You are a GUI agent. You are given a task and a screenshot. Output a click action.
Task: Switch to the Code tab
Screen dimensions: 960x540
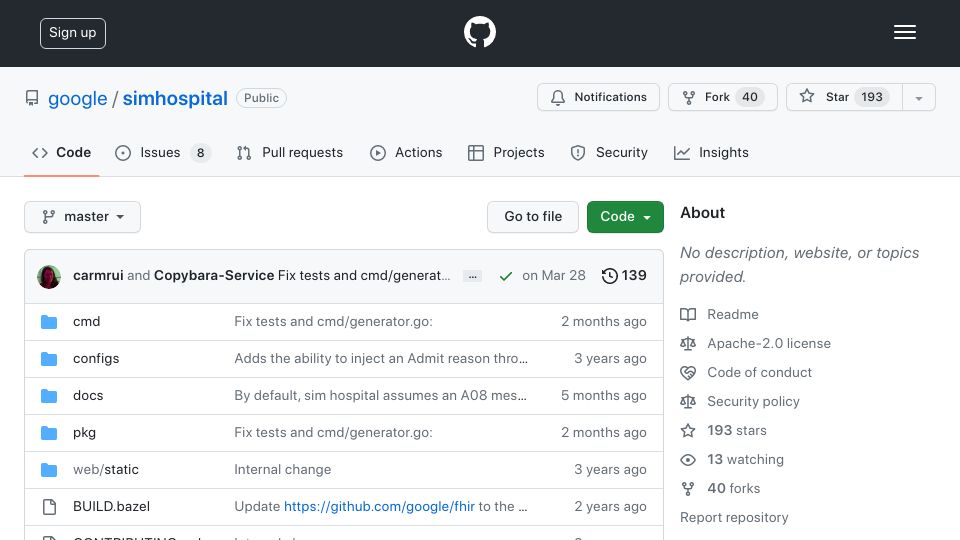click(x=61, y=152)
